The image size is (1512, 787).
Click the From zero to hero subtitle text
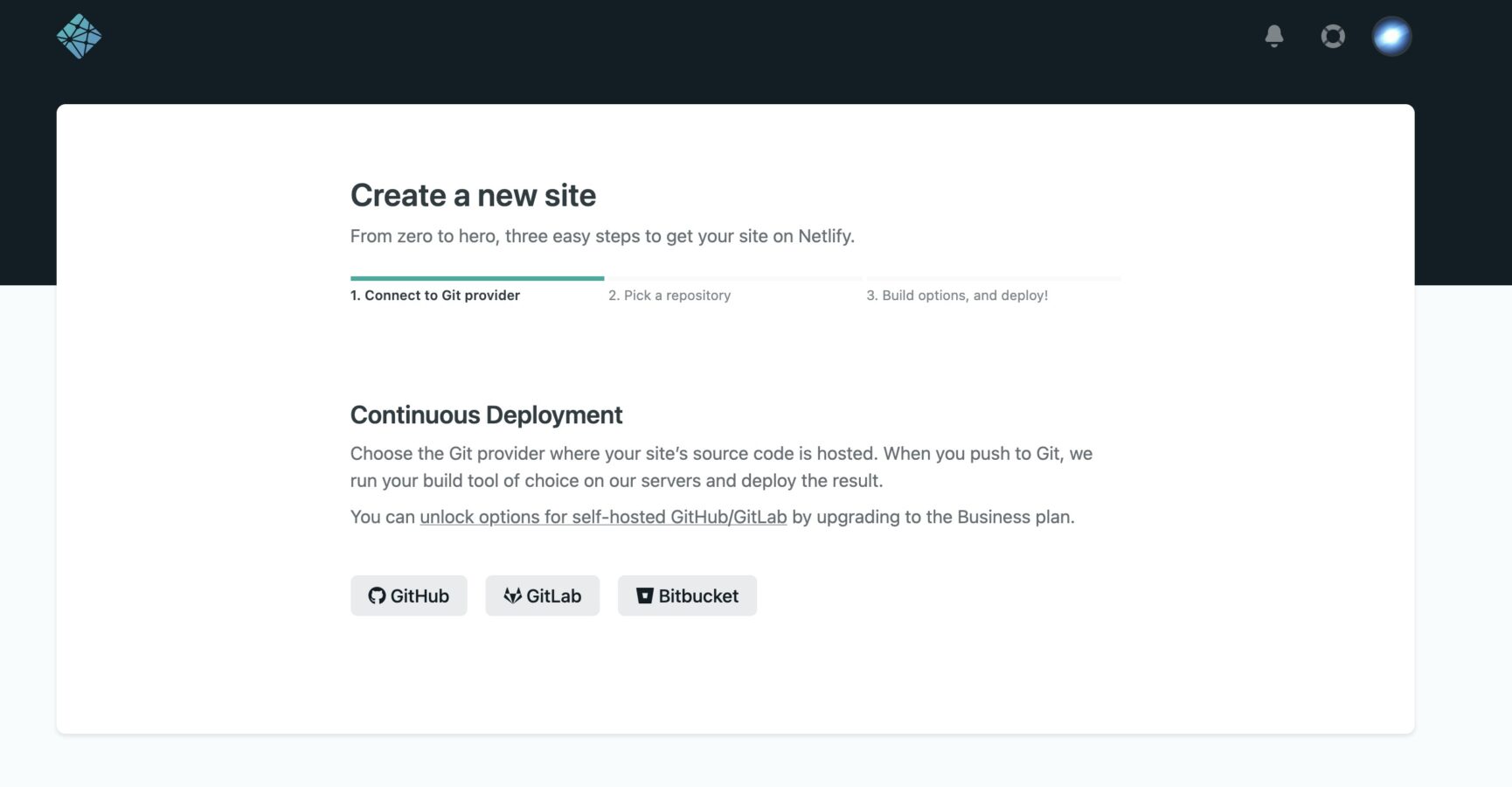click(x=602, y=236)
